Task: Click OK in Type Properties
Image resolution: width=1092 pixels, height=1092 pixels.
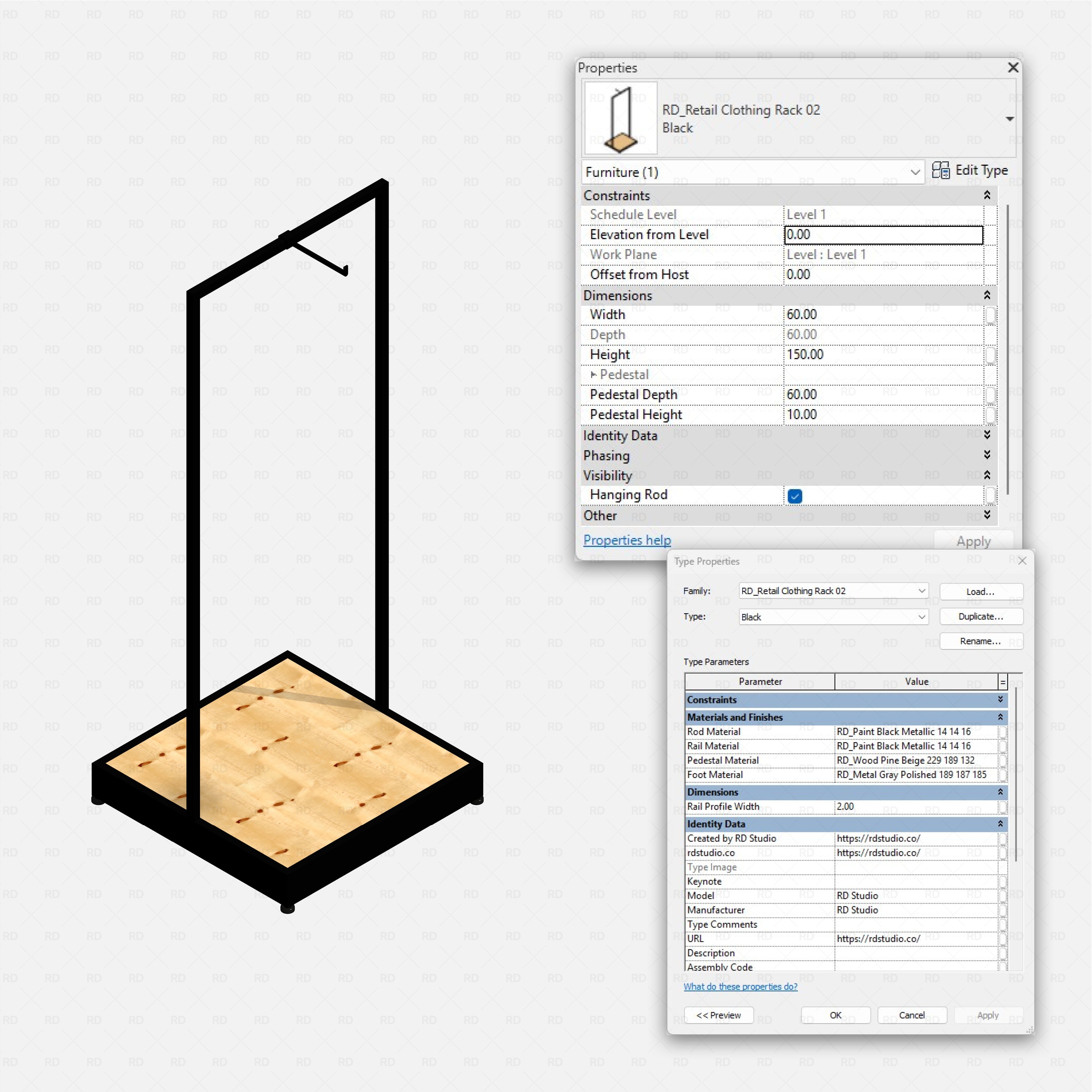Action: pyautogui.click(x=835, y=1015)
